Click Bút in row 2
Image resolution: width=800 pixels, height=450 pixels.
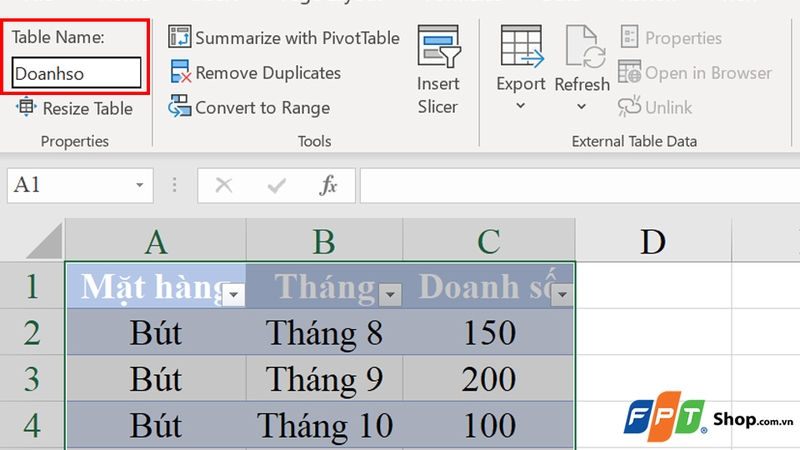tap(156, 332)
